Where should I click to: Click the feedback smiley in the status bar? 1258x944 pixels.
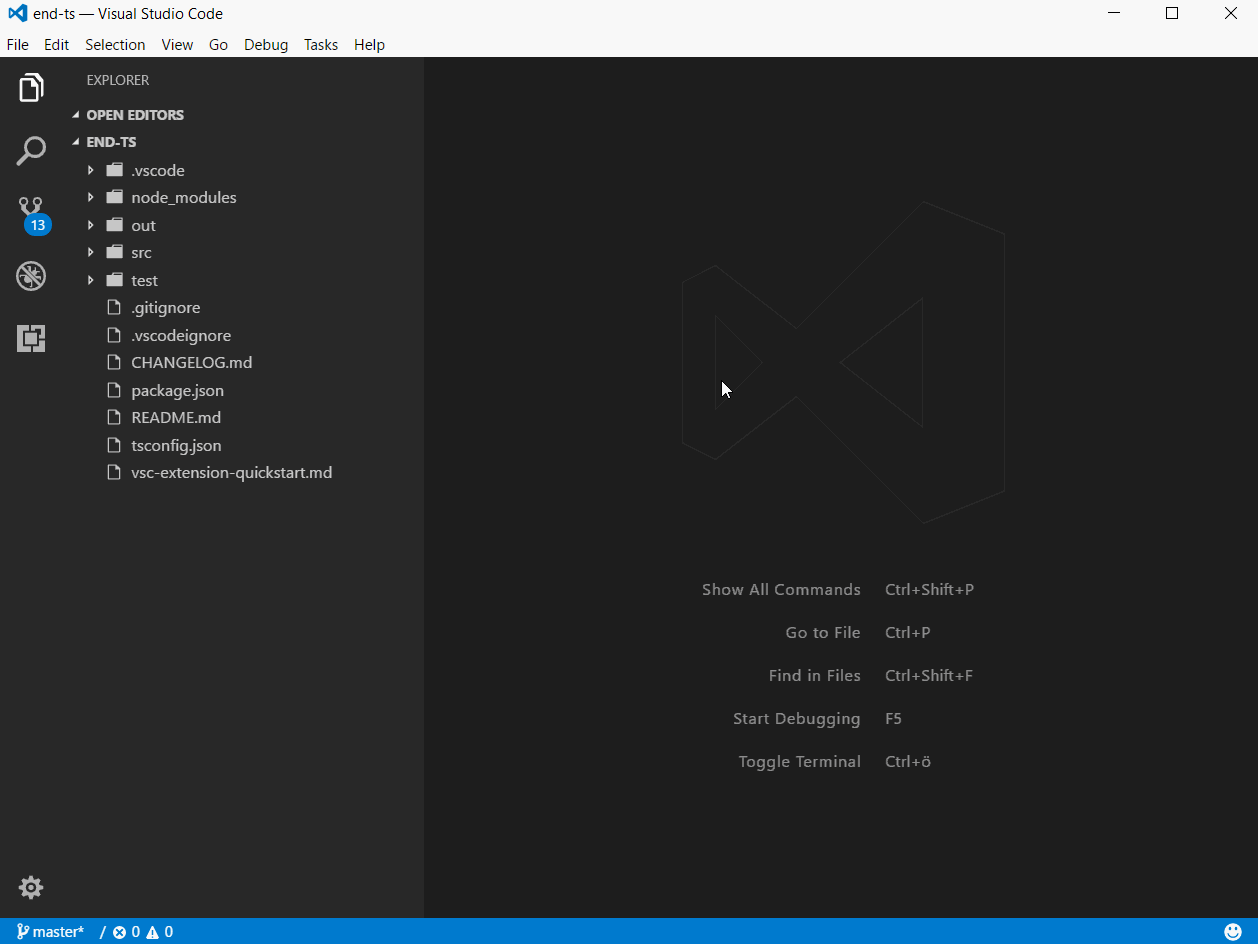(x=1231, y=931)
